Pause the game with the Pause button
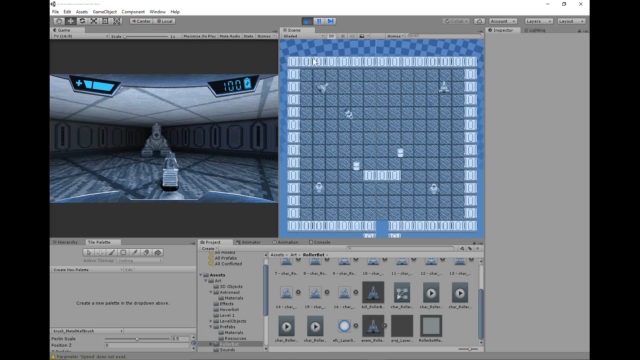The height and width of the screenshot is (360, 640). (319, 21)
